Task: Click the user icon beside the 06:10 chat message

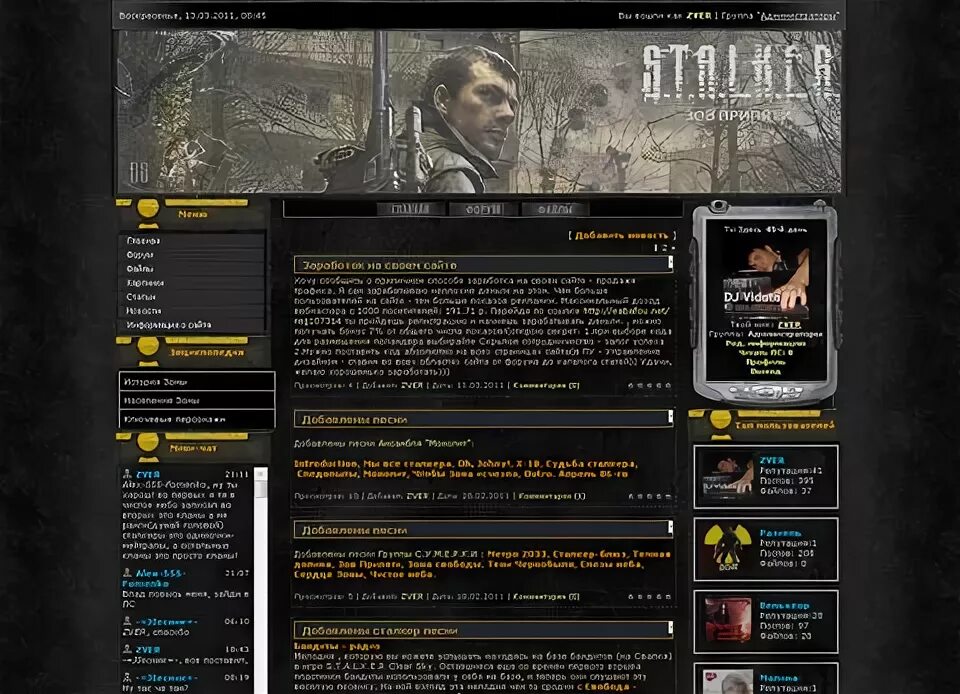Action: pos(127,621)
